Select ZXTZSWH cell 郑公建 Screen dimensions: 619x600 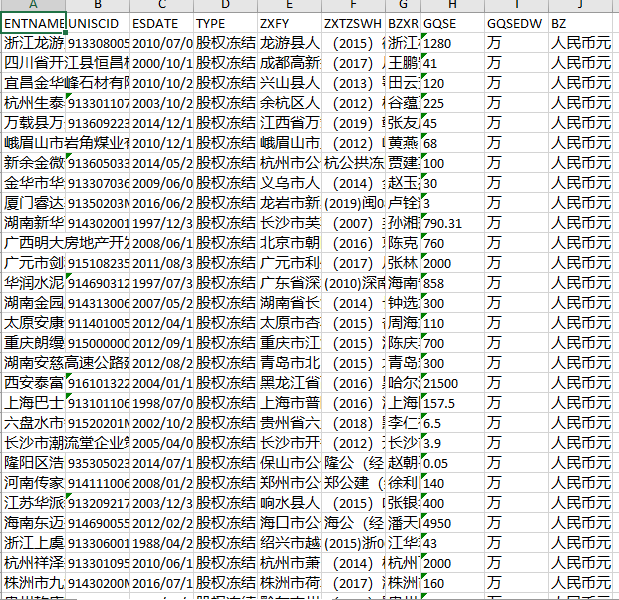pyautogui.click(x=353, y=483)
